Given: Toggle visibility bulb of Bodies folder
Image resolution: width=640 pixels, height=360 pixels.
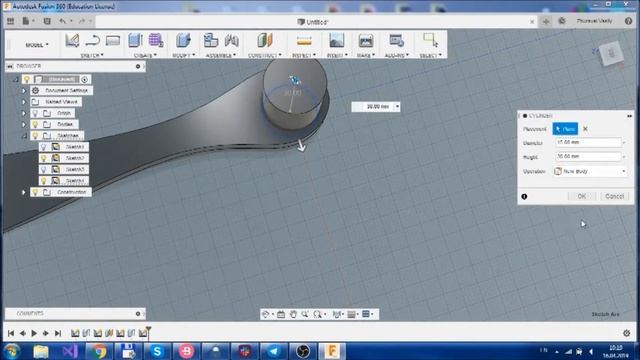Looking at the screenshot, I should click(x=35, y=124).
